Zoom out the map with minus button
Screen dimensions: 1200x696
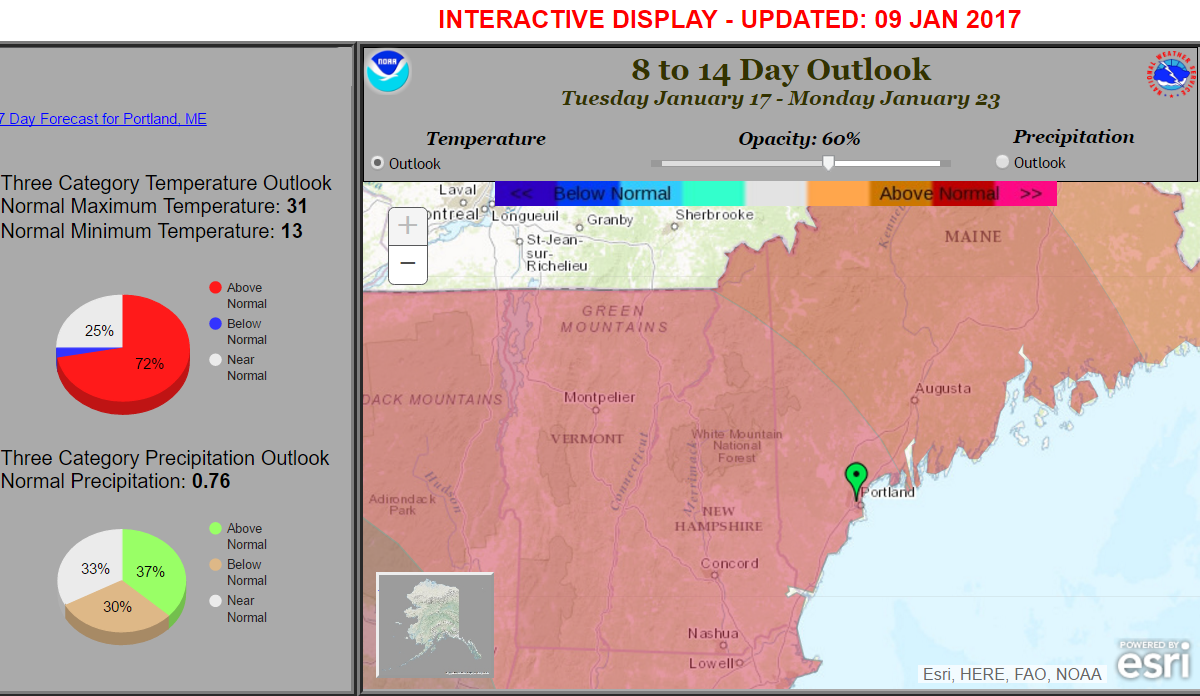pos(408,264)
